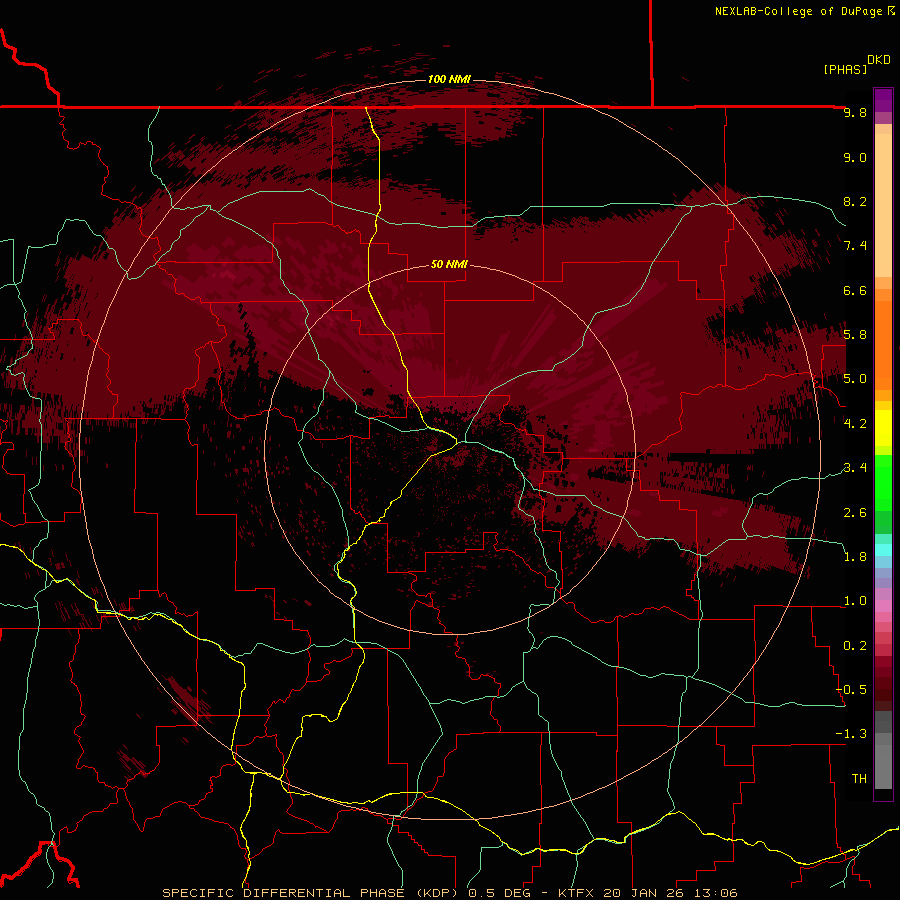The height and width of the screenshot is (900, 900).
Task: Click the purple top color band of legend
Action: (883, 100)
